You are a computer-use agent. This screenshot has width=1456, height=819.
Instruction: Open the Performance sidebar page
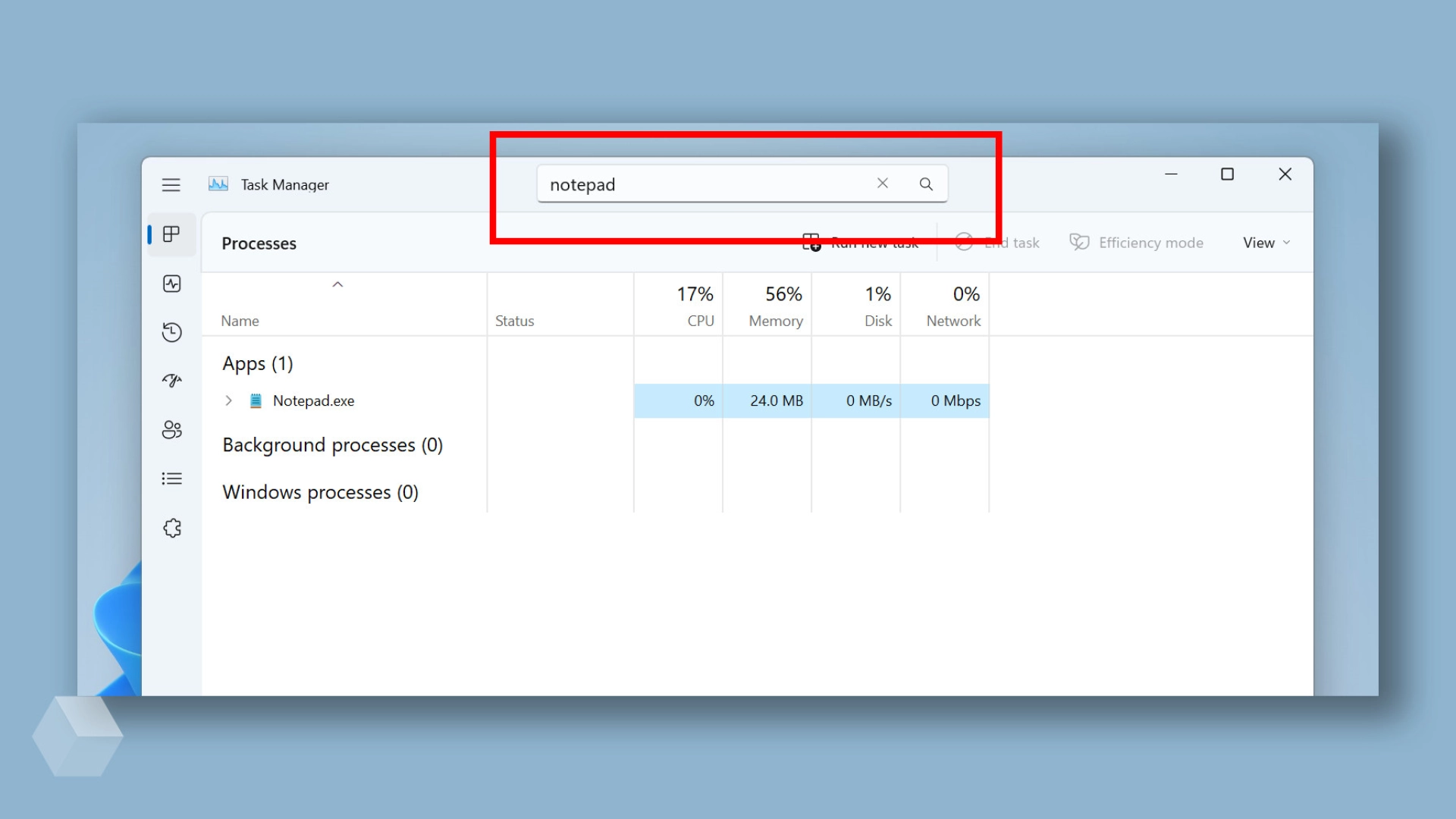pos(172,284)
